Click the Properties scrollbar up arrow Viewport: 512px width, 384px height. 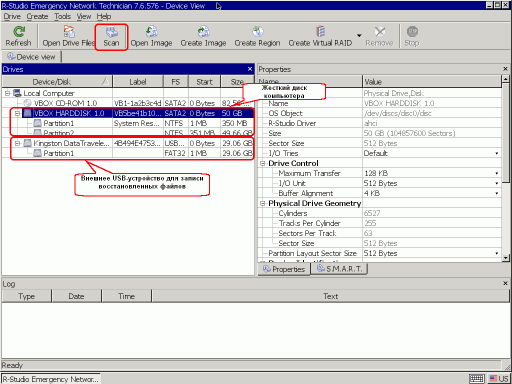pos(505,79)
